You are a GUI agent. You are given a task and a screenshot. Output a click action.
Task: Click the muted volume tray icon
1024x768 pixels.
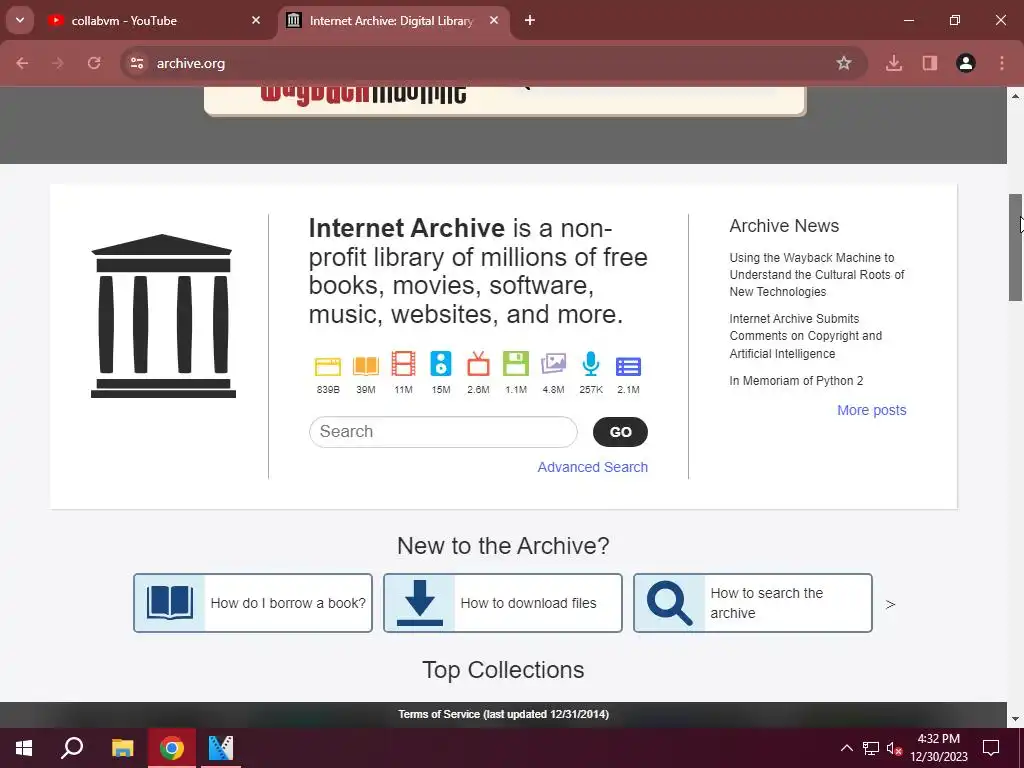894,748
